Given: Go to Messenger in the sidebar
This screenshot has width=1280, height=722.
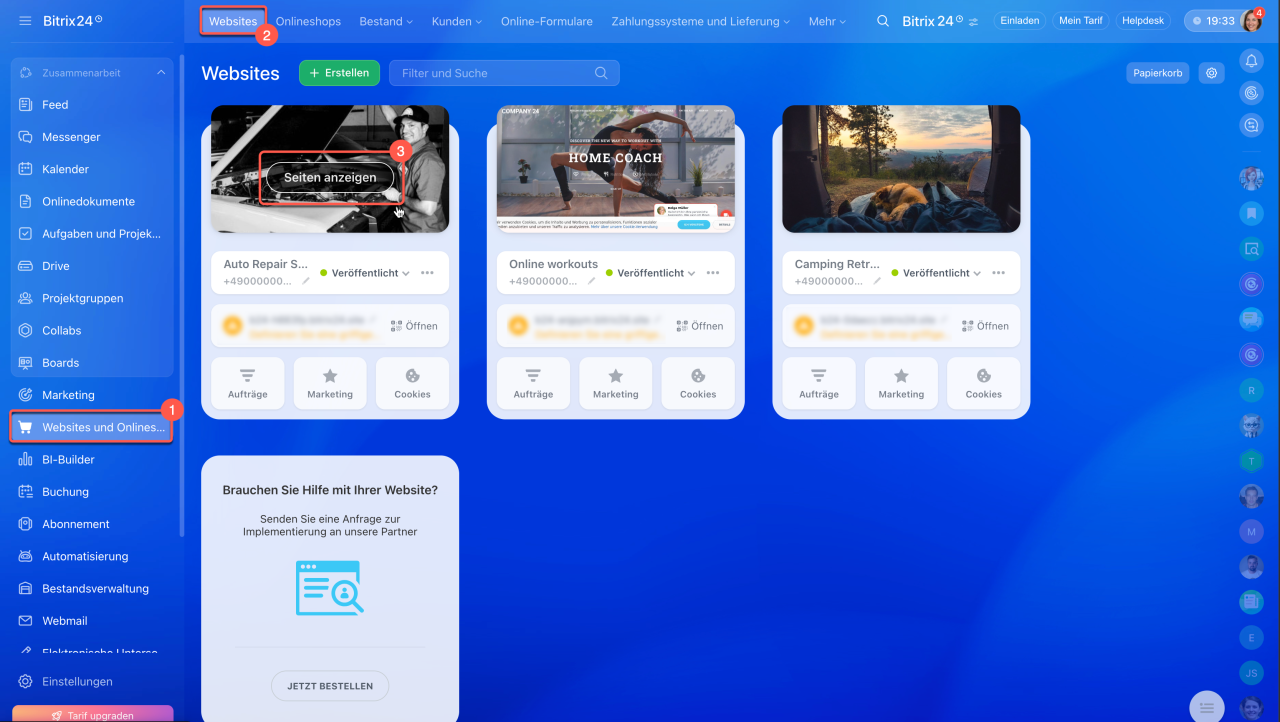Looking at the screenshot, I should [x=71, y=137].
